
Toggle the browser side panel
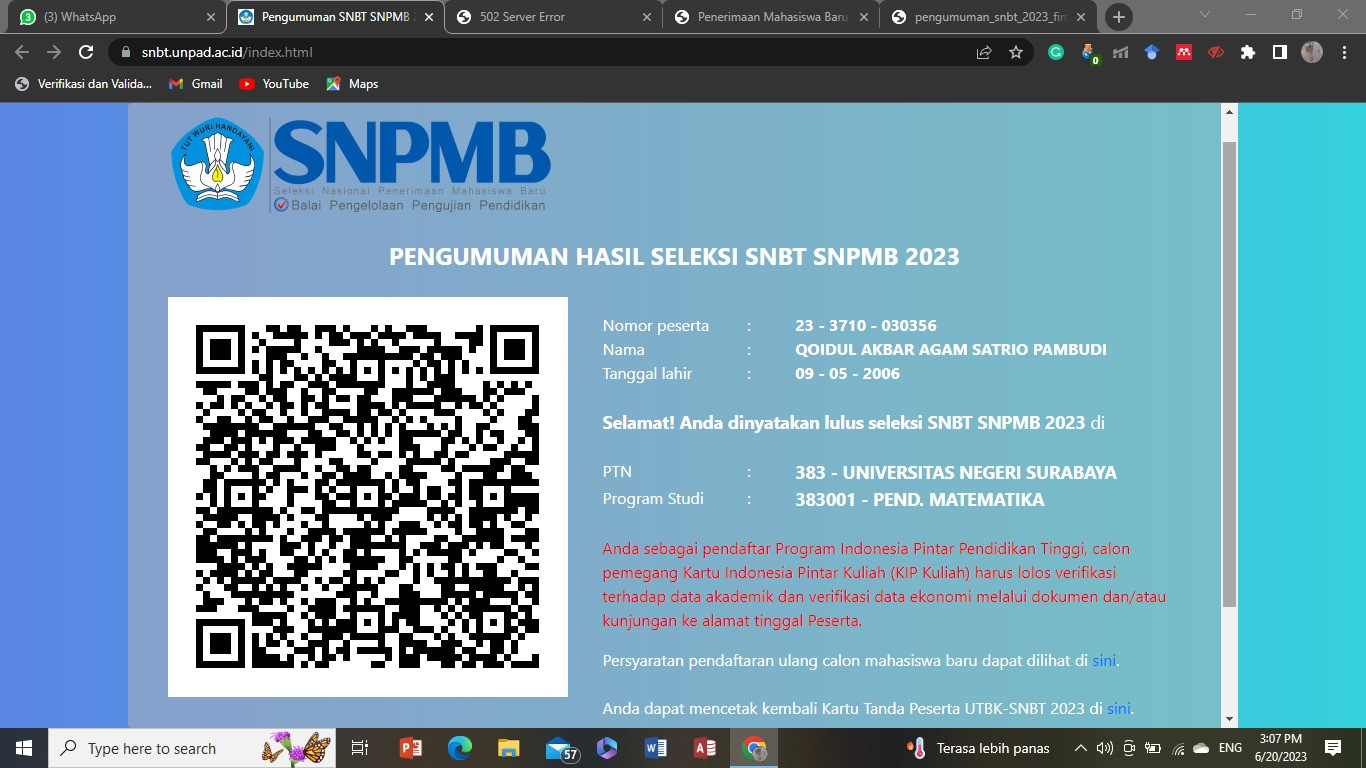(x=1279, y=52)
